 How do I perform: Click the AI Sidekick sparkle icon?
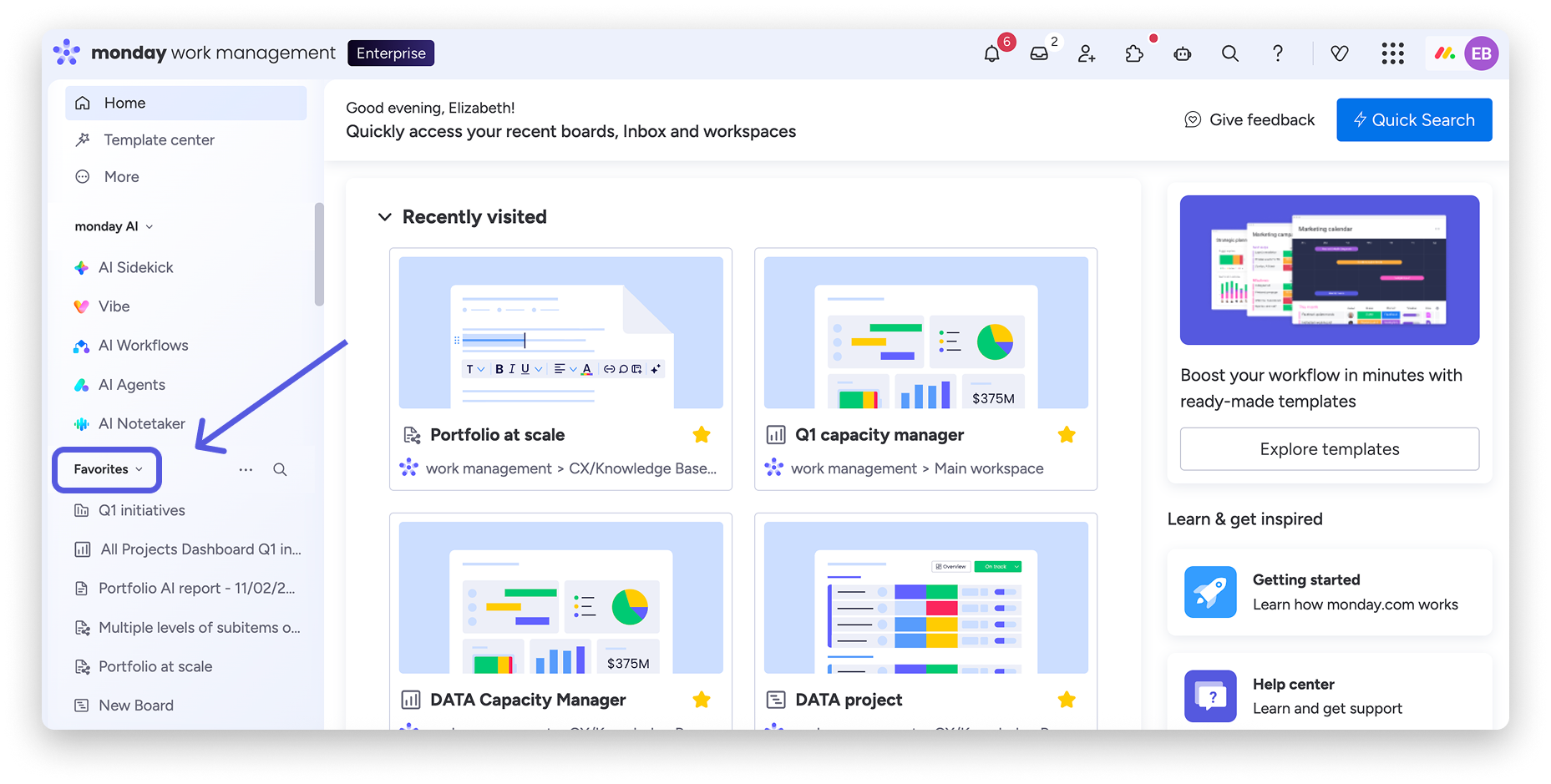[81, 267]
